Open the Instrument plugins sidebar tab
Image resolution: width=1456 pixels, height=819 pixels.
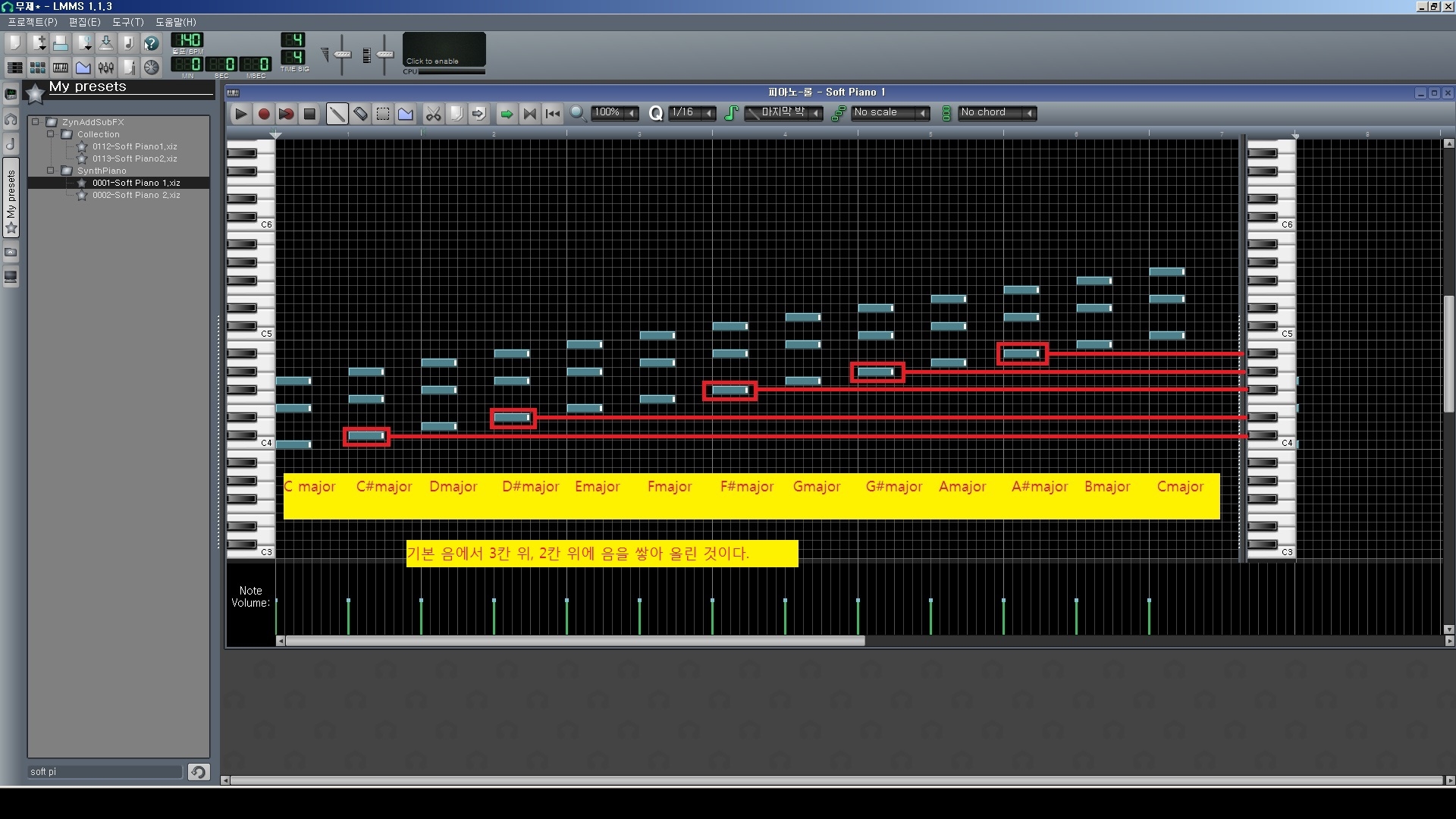11,95
